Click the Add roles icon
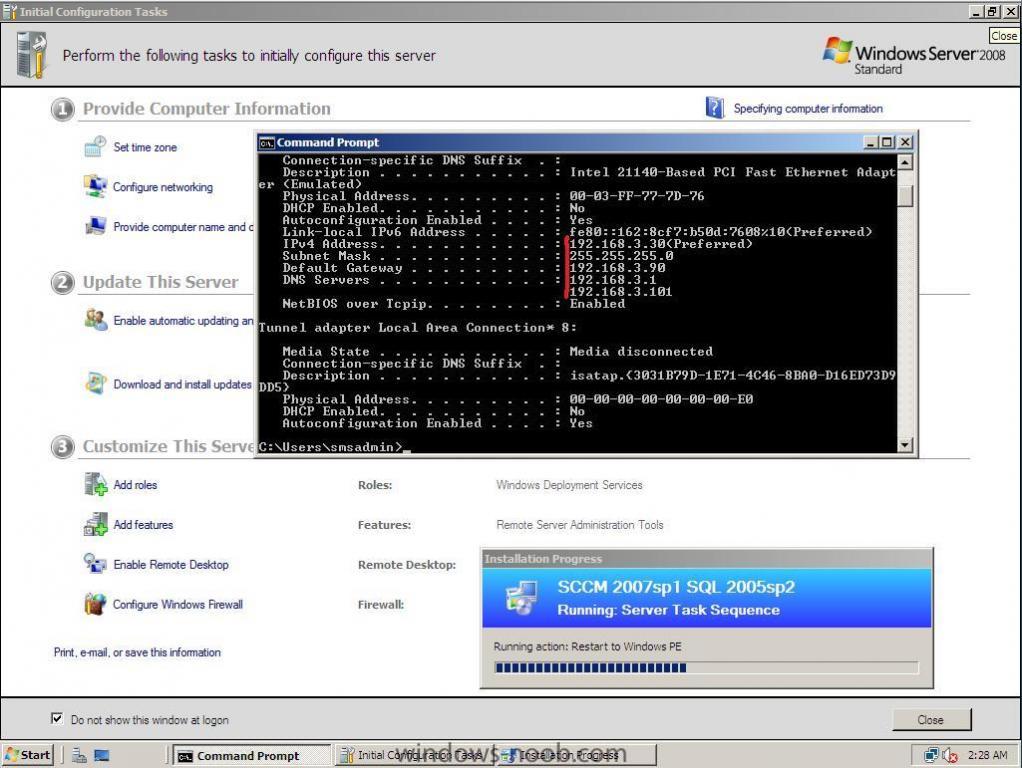The height and width of the screenshot is (768, 1022). [96, 484]
